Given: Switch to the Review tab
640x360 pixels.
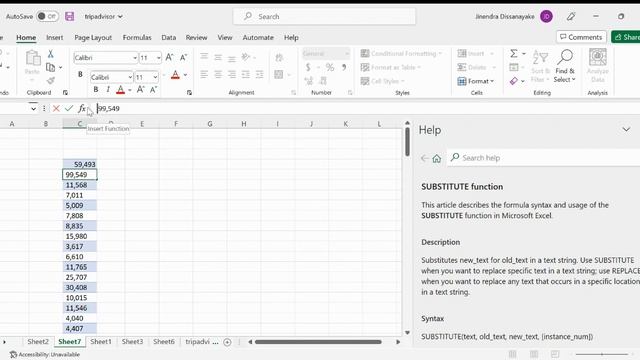Looking at the screenshot, I should click(196, 38).
